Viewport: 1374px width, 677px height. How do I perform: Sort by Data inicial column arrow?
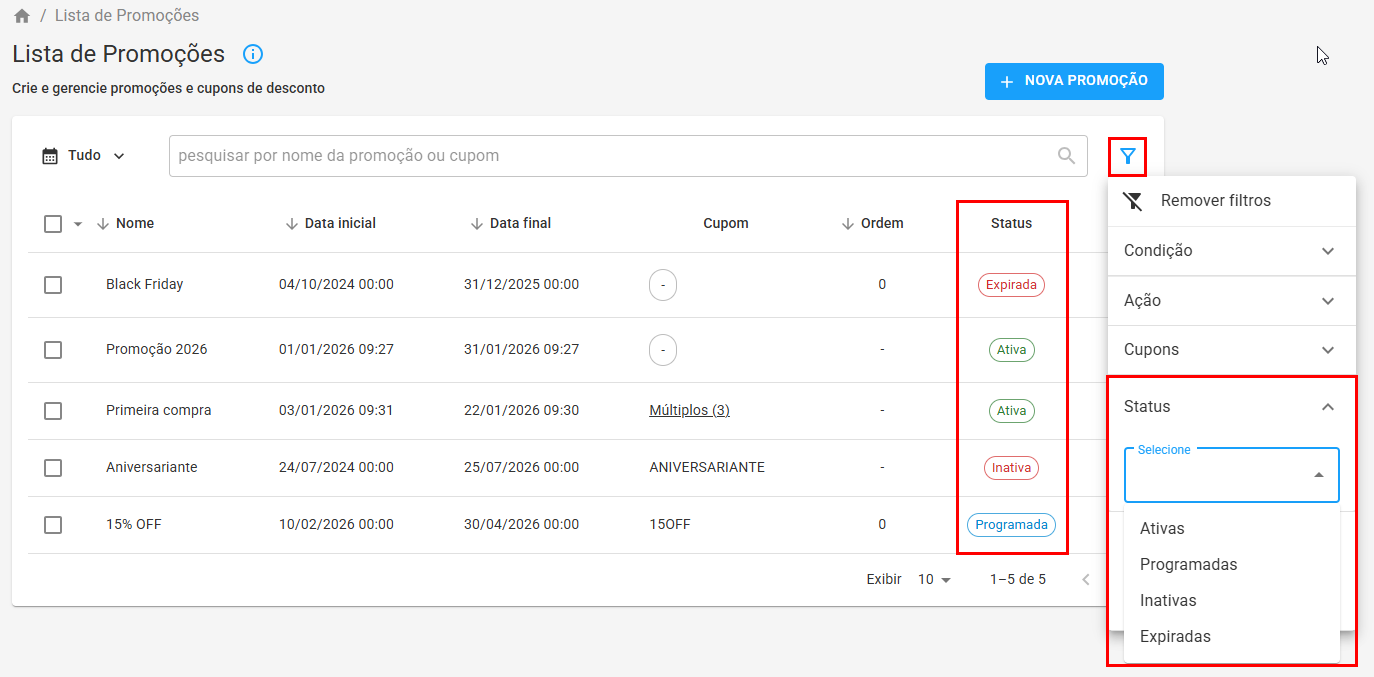292,224
